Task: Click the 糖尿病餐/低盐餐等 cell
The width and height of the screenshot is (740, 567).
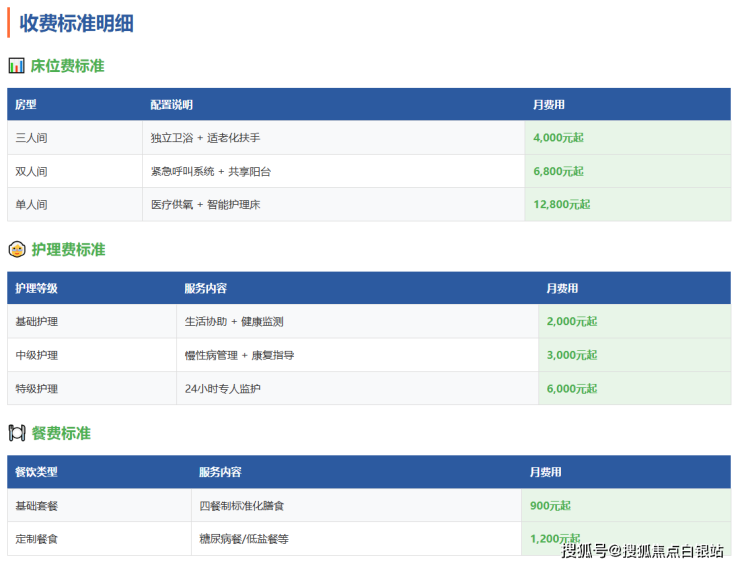Action: coord(356,539)
